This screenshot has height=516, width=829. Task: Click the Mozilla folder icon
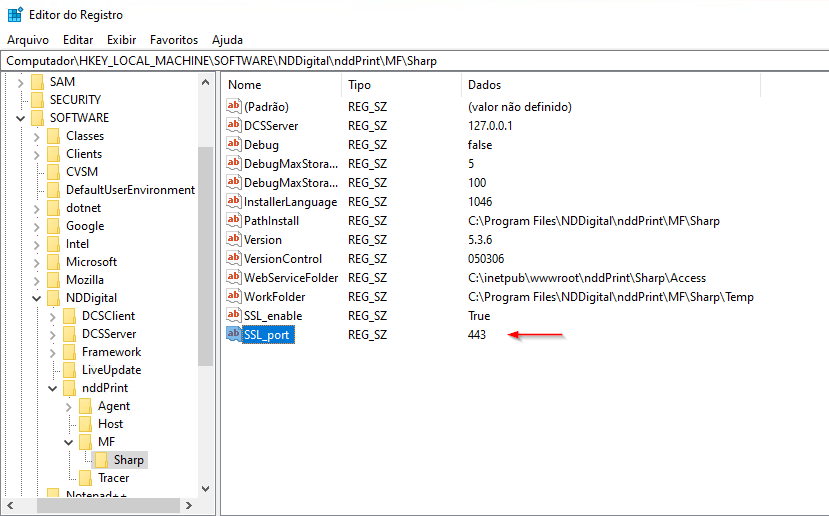(x=54, y=280)
